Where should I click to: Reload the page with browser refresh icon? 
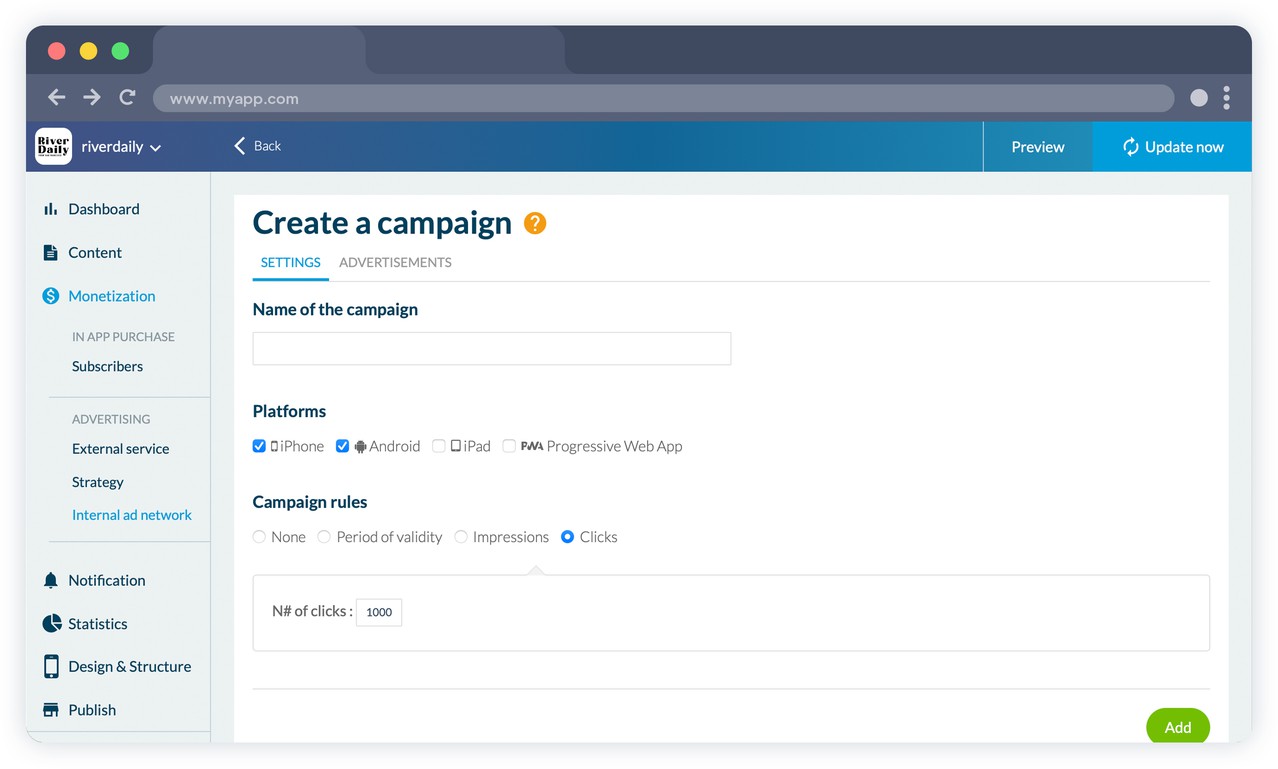coord(127,97)
